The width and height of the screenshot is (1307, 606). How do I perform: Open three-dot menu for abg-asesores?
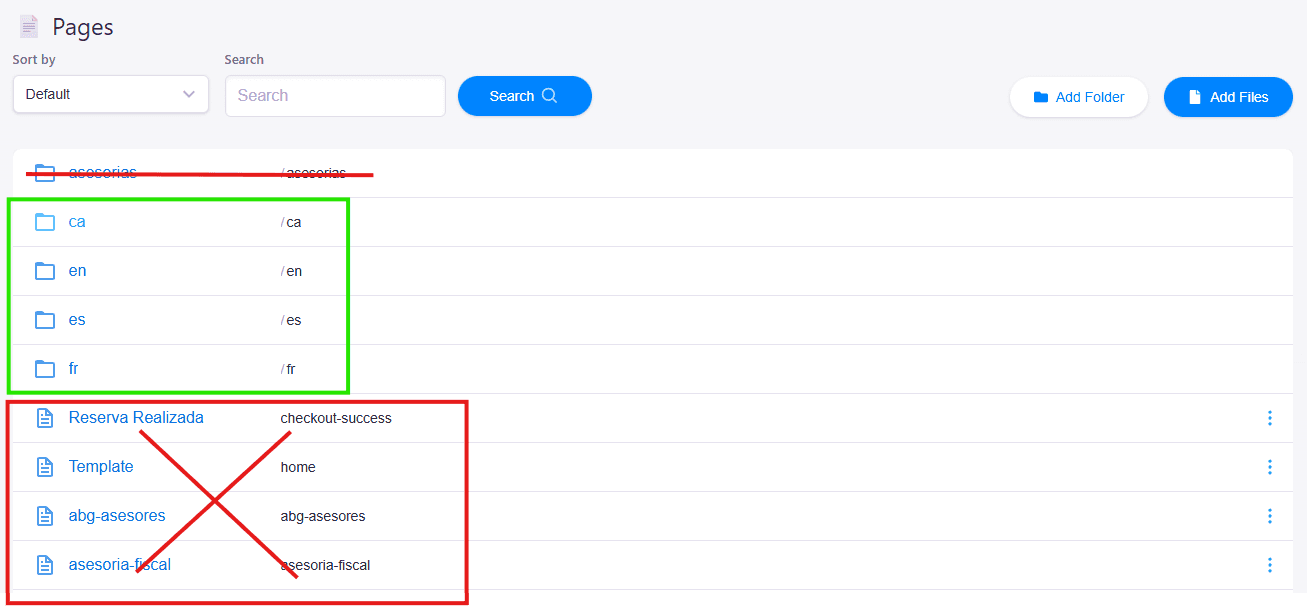click(x=1269, y=516)
